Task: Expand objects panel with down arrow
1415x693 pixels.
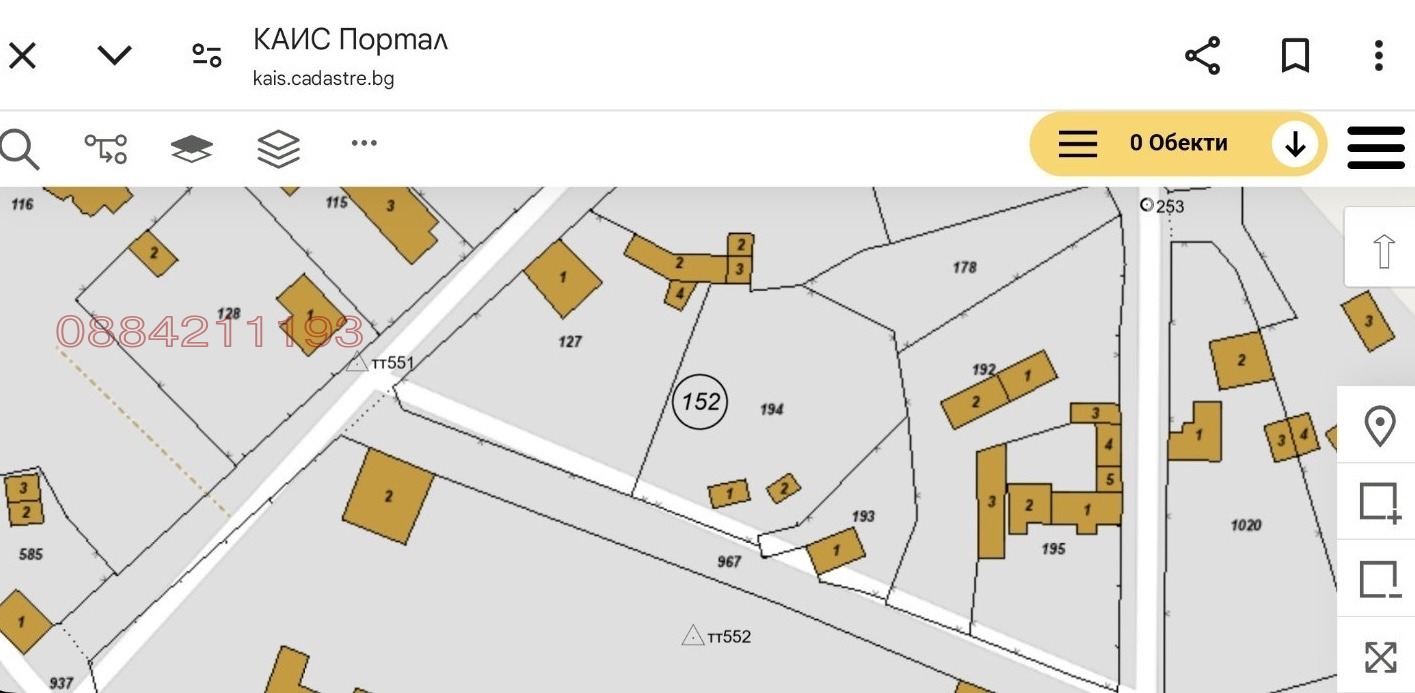Action: [x=1295, y=145]
